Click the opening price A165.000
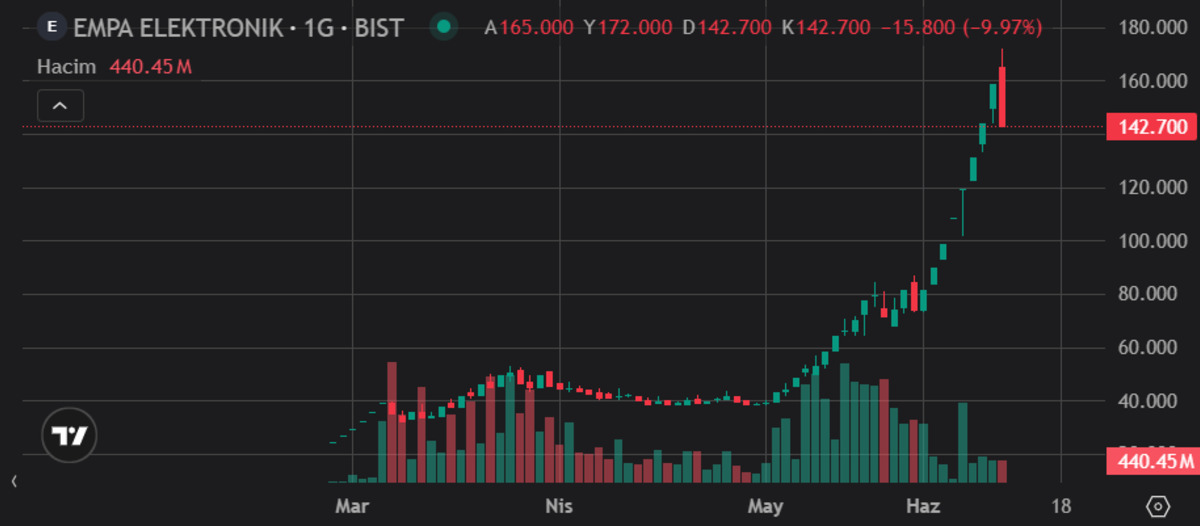This screenshot has height=526, width=1200. pos(529,27)
